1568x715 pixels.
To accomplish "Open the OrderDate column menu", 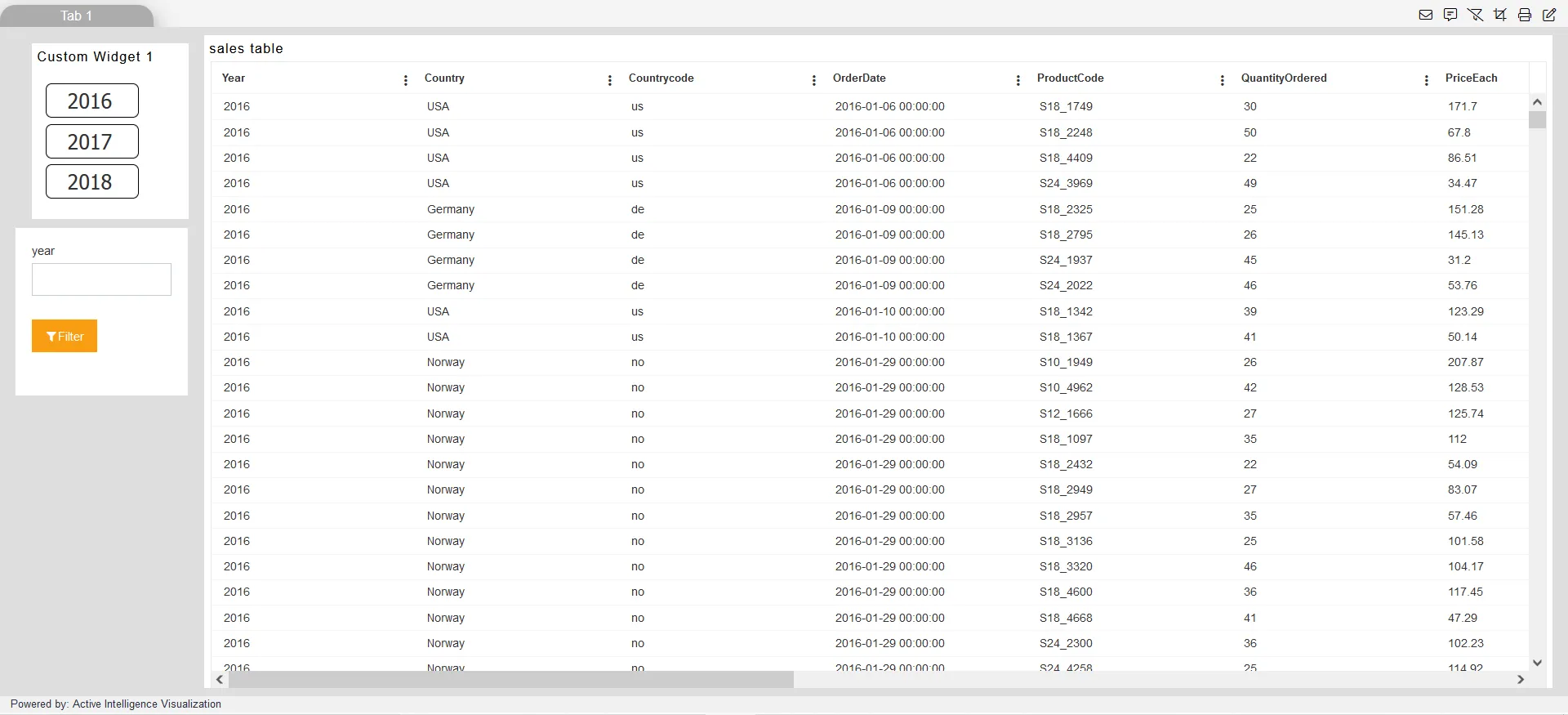I will pyautogui.click(x=1018, y=80).
